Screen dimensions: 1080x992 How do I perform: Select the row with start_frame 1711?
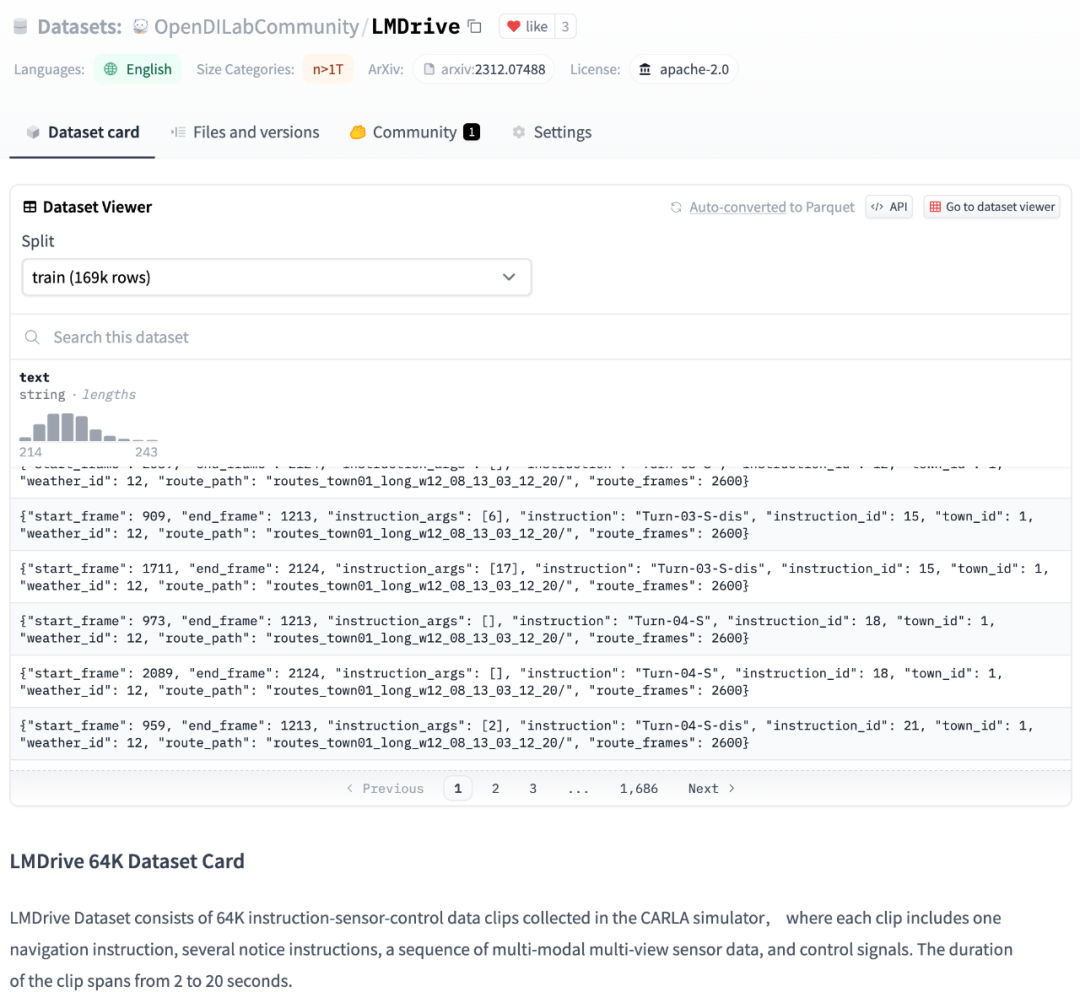pos(541,577)
